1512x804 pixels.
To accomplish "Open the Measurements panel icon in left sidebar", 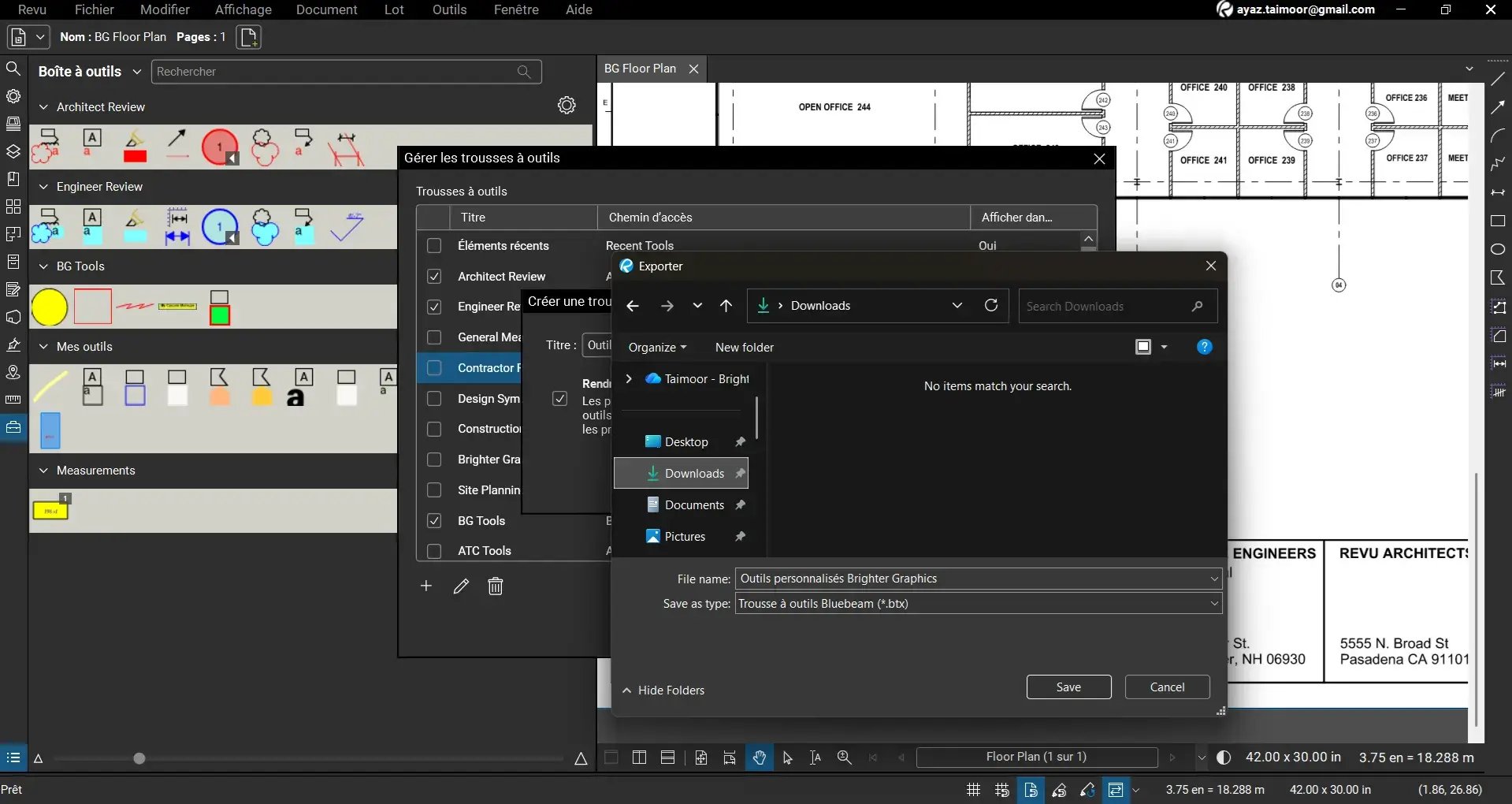I will click(13, 400).
